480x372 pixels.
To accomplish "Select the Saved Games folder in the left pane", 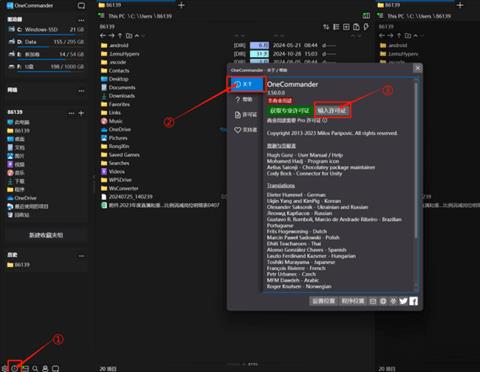I will (120, 155).
